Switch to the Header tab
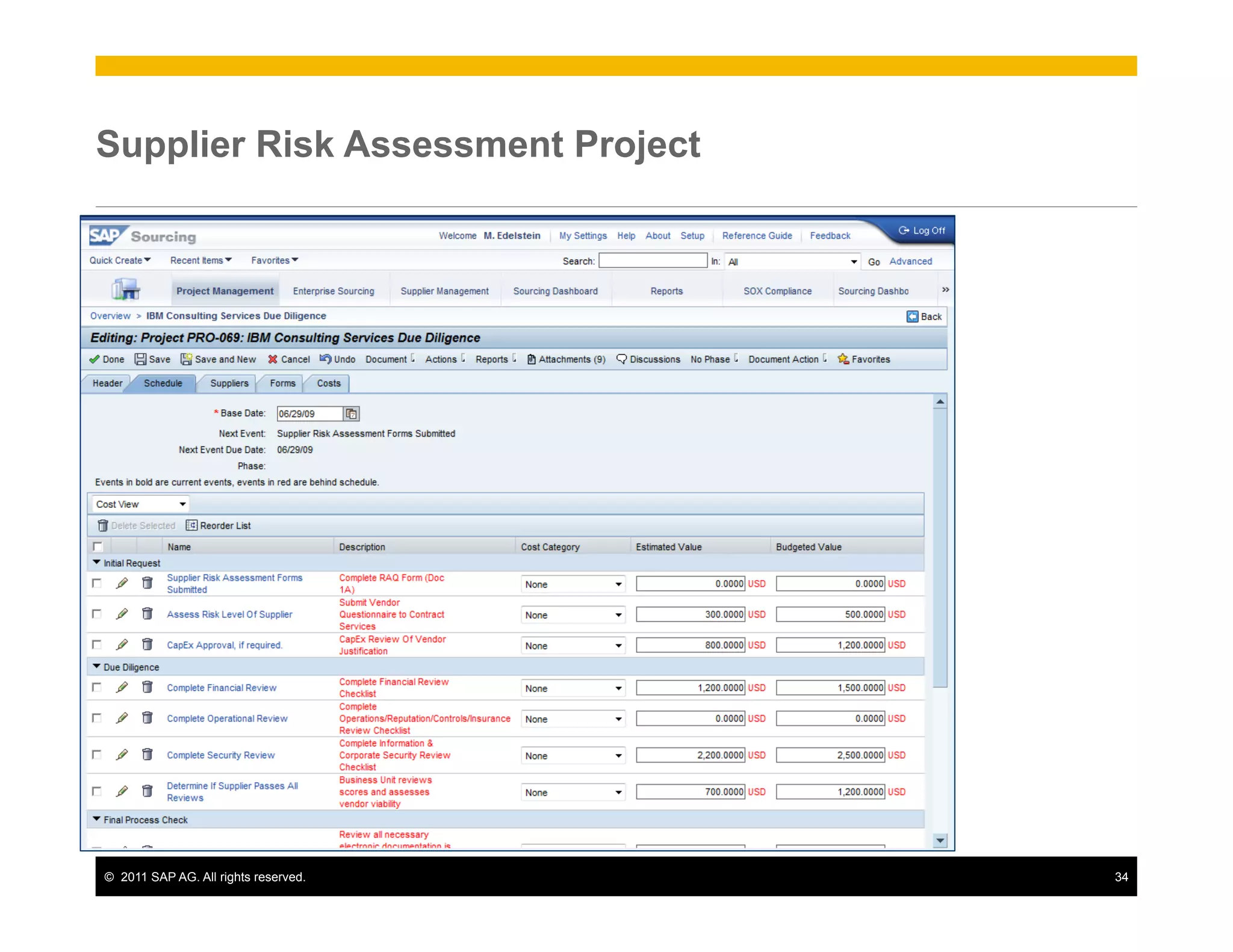 [x=107, y=383]
